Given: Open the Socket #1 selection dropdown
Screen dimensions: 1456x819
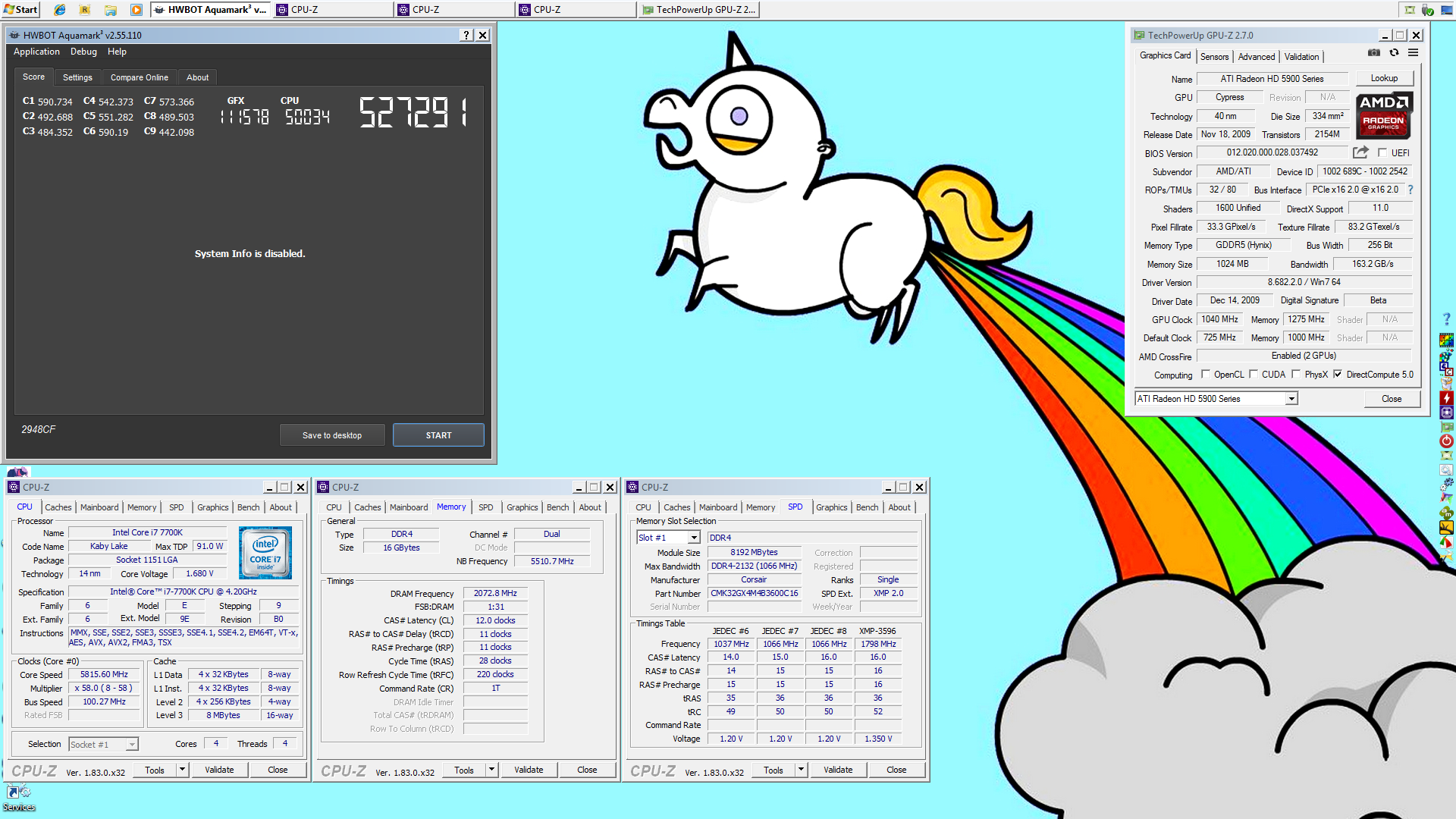Looking at the screenshot, I should 132,745.
